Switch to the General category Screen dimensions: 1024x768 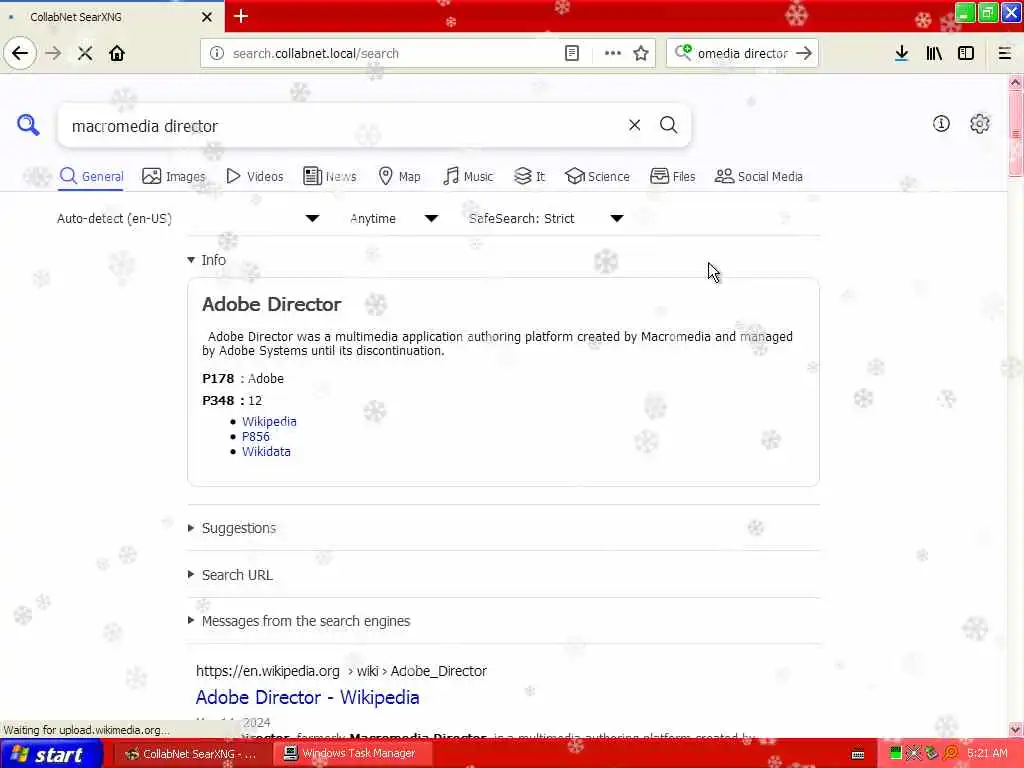91,176
